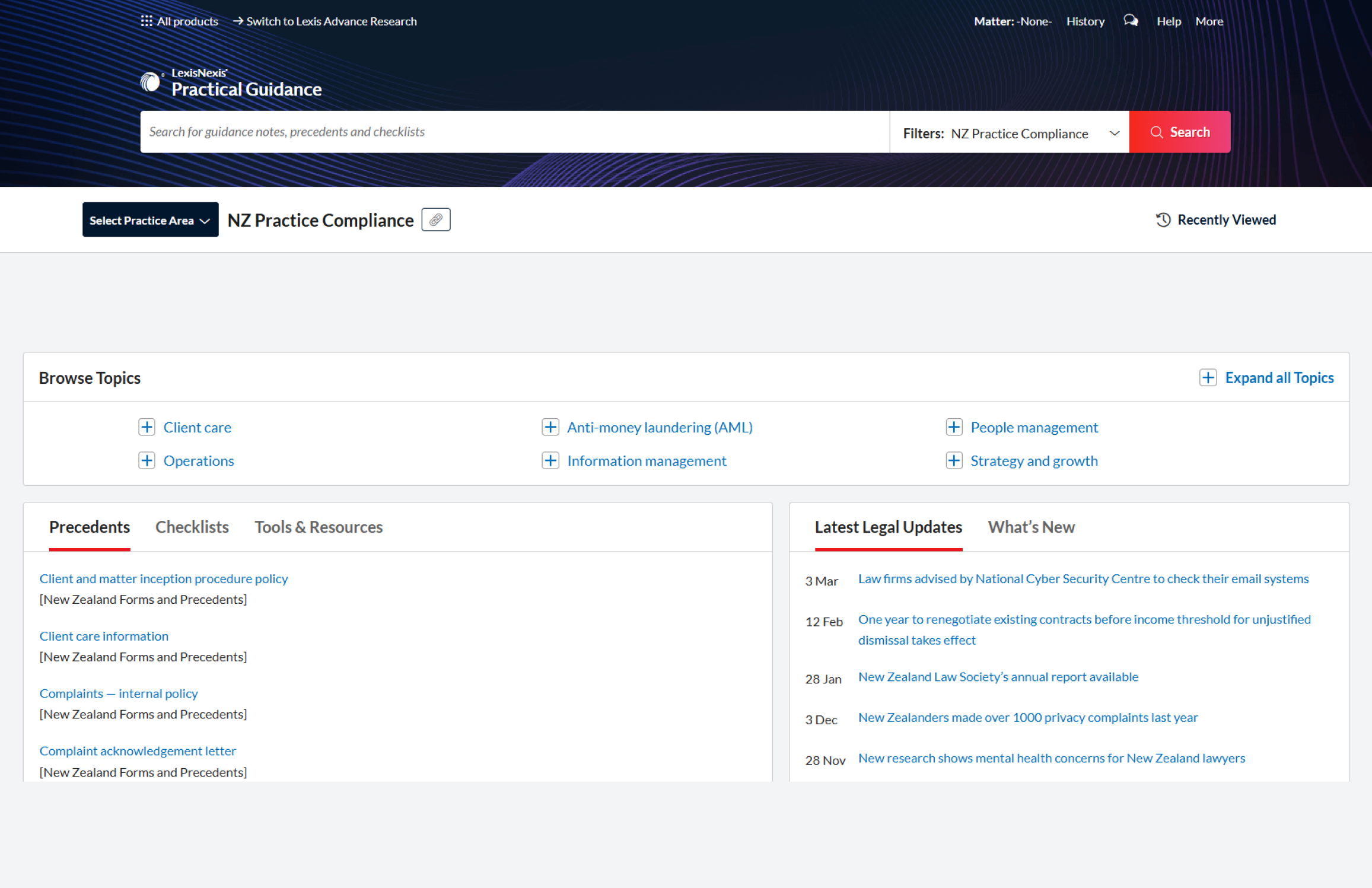The width and height of the screenshot is (1372, 888).
Task: Click the NZ Practice Compliance page heading
Action: pos(320,220)
